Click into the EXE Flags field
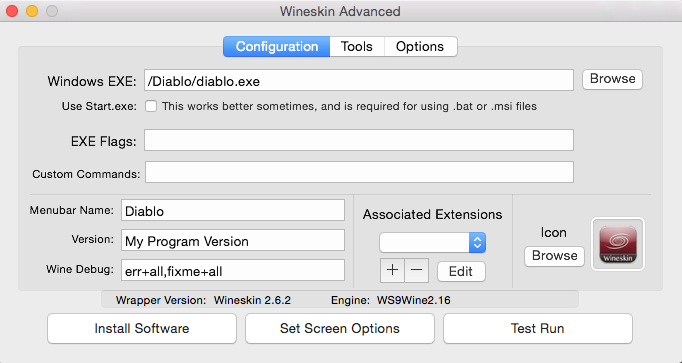The height and width of the screenshot is (363, 682). [x=359, y=140]
